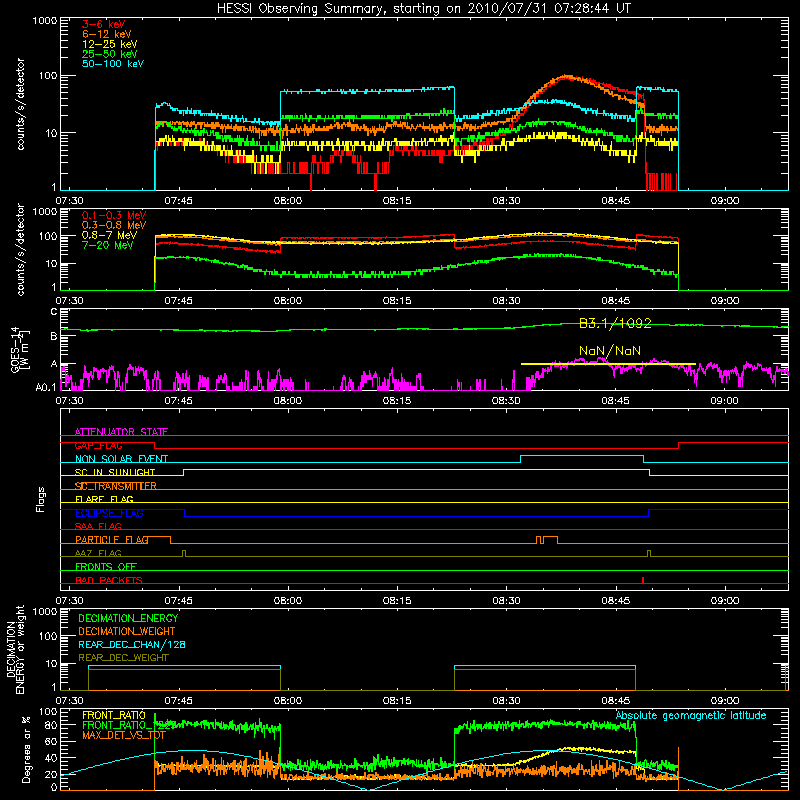
Task: Select the DECIMATION_ENERGY legend label
Action: 128,618
